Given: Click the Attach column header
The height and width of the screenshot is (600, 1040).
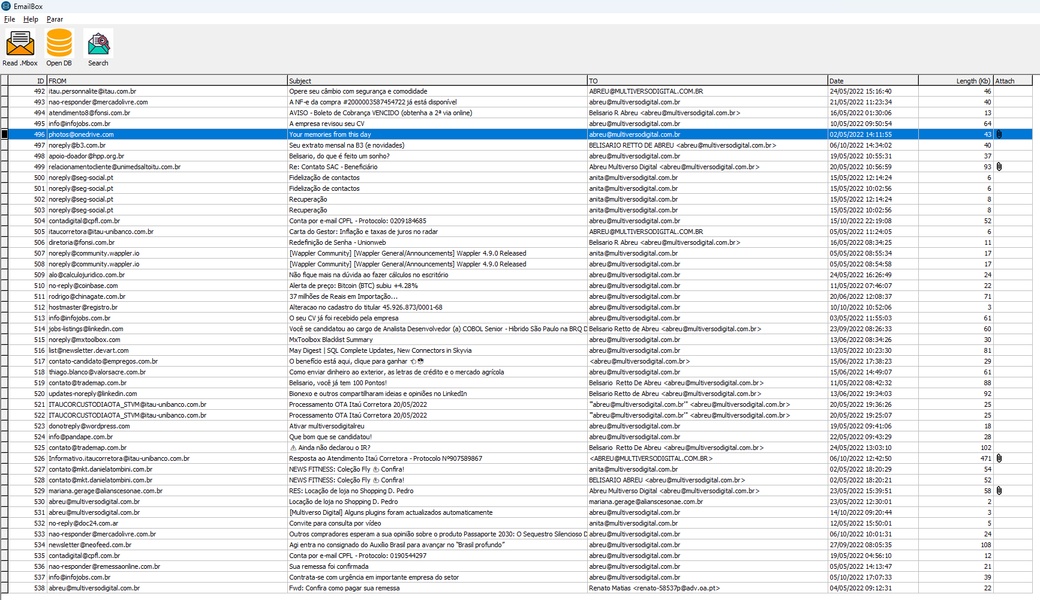Looking at the screenshot, I should tap(1013, 81).
